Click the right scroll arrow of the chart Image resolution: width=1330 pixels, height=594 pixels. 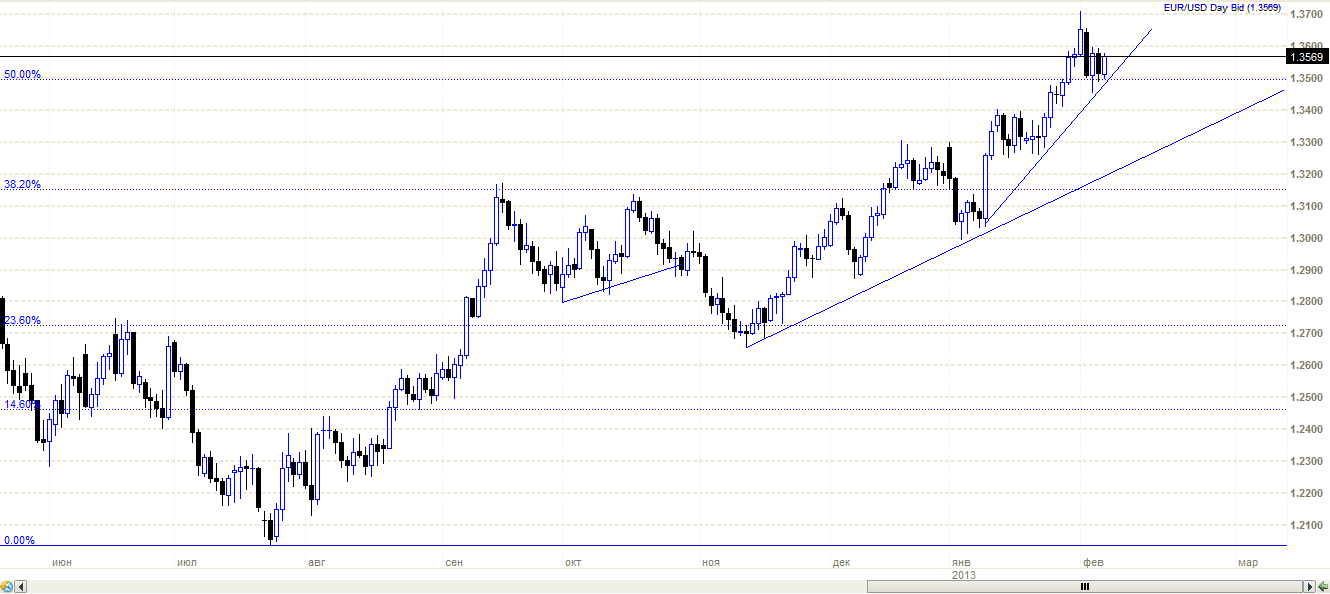pos(1307,586)
